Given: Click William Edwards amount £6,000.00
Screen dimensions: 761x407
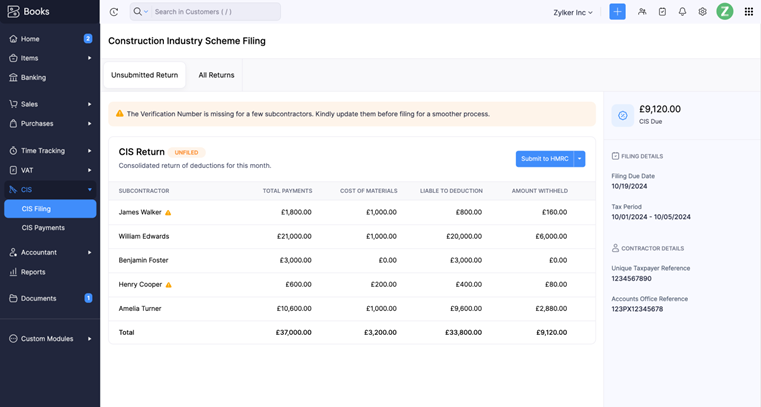Looking at the screenshot, I should (551, 237).
